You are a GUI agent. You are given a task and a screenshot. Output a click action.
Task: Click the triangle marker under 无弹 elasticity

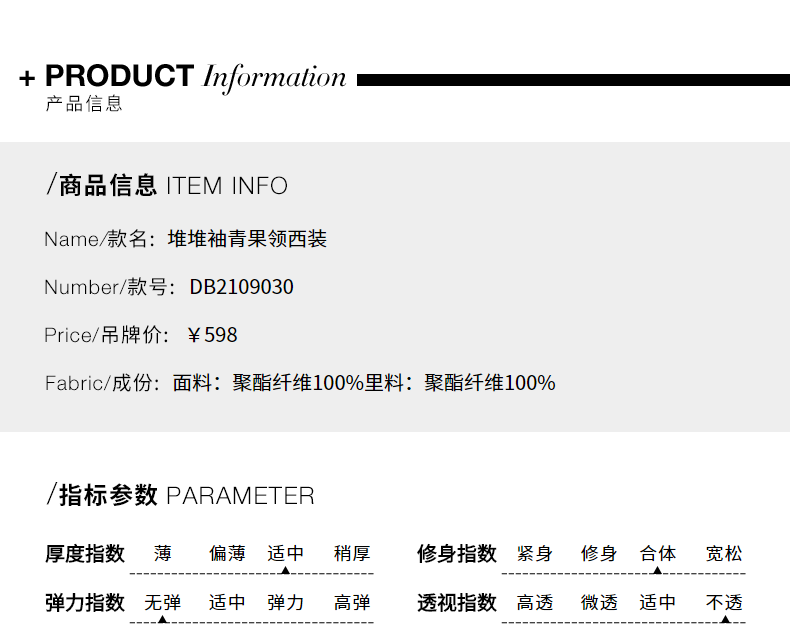(162, 618)
